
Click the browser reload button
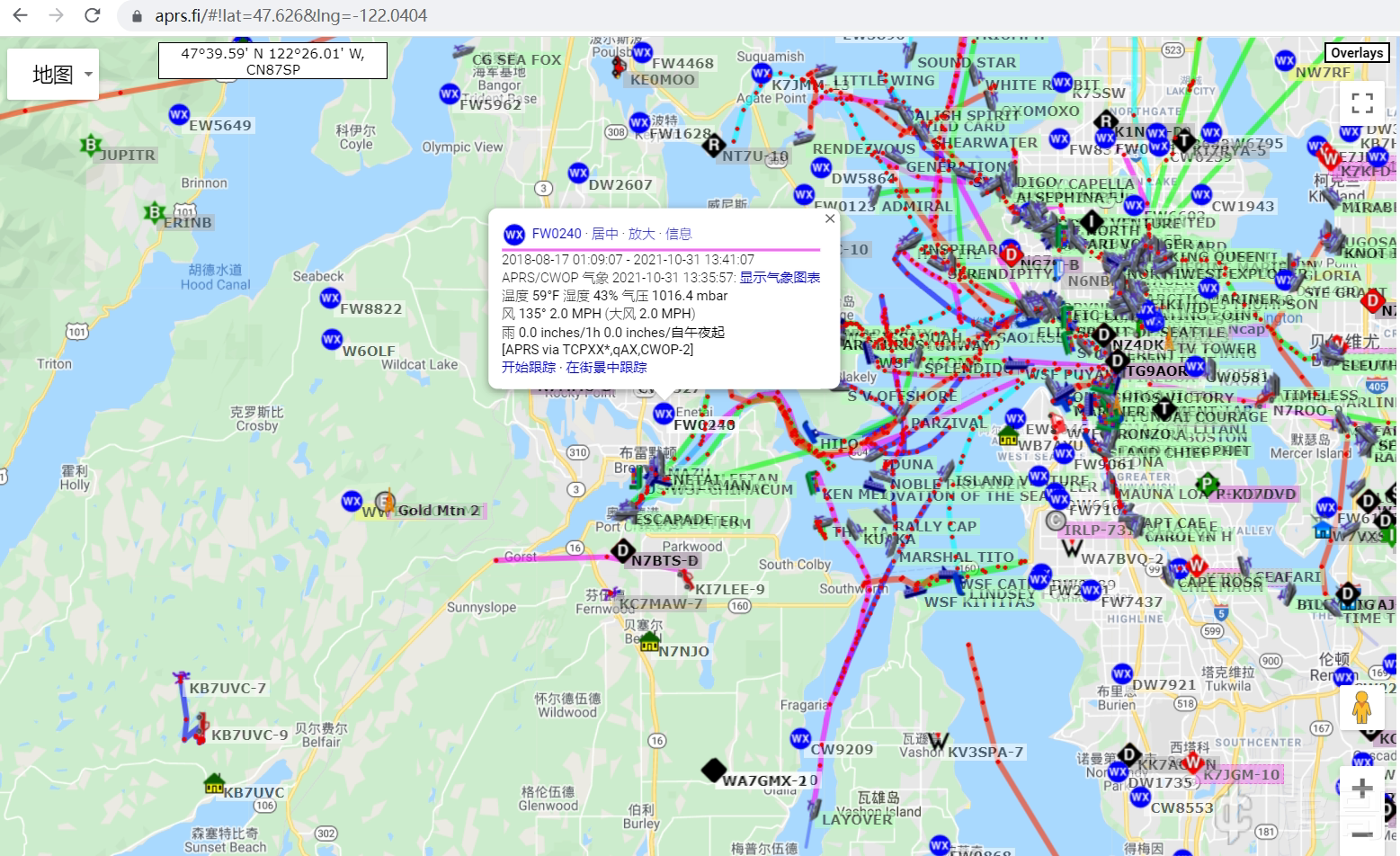click(92, 15)
